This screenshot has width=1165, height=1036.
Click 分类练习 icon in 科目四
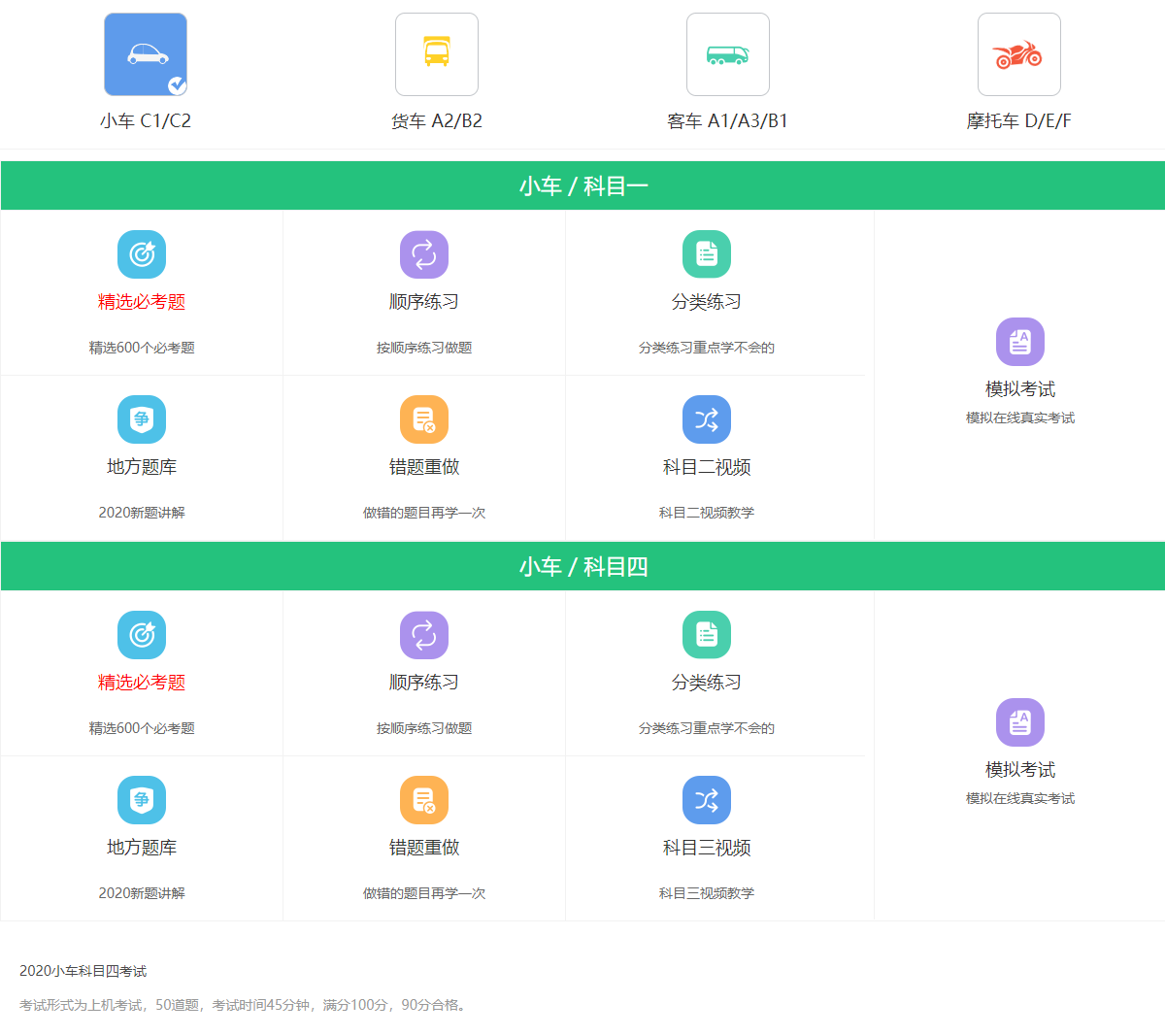point(707,635)
